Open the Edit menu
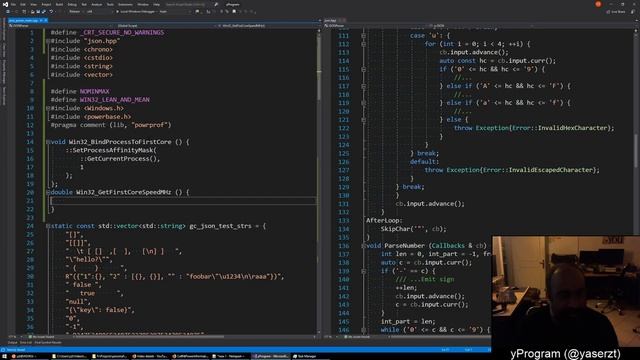The width and height of the screenshot is (640, 360). [23, 4]
